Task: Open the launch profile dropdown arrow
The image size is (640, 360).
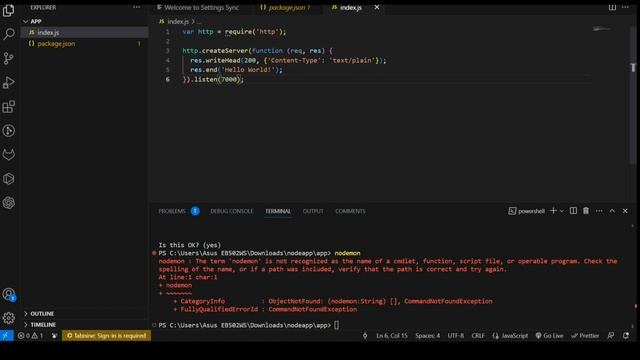Action: (x=562, y=211)
